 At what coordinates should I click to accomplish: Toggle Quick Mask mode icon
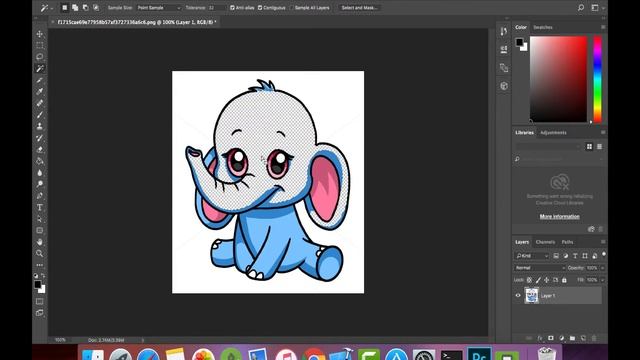[x=40, y=301]
